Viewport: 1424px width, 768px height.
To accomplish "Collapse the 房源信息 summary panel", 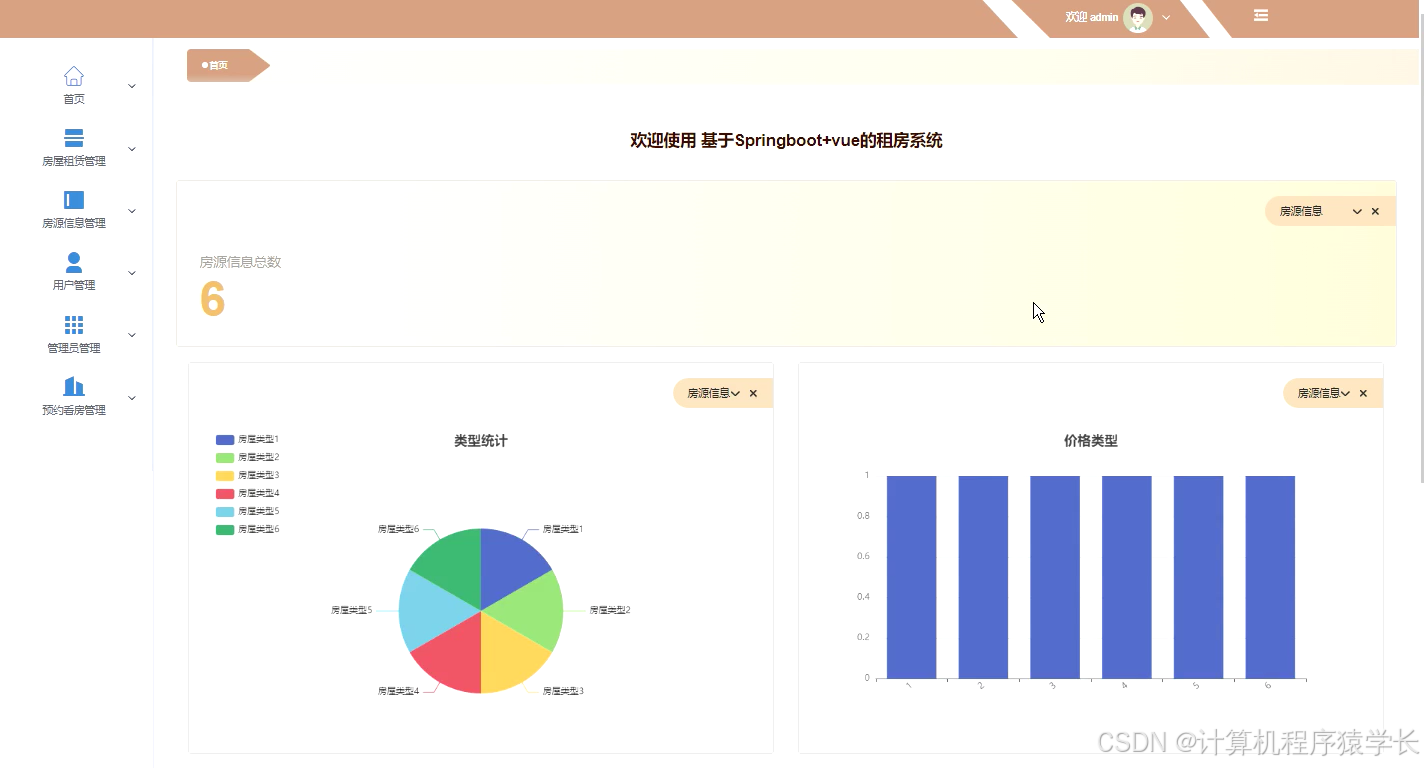I will click(1356, 211).
